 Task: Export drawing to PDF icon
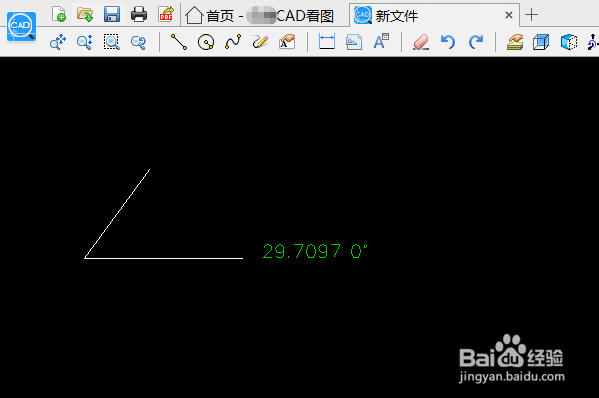pyautogui.click(x=166, y=14)
